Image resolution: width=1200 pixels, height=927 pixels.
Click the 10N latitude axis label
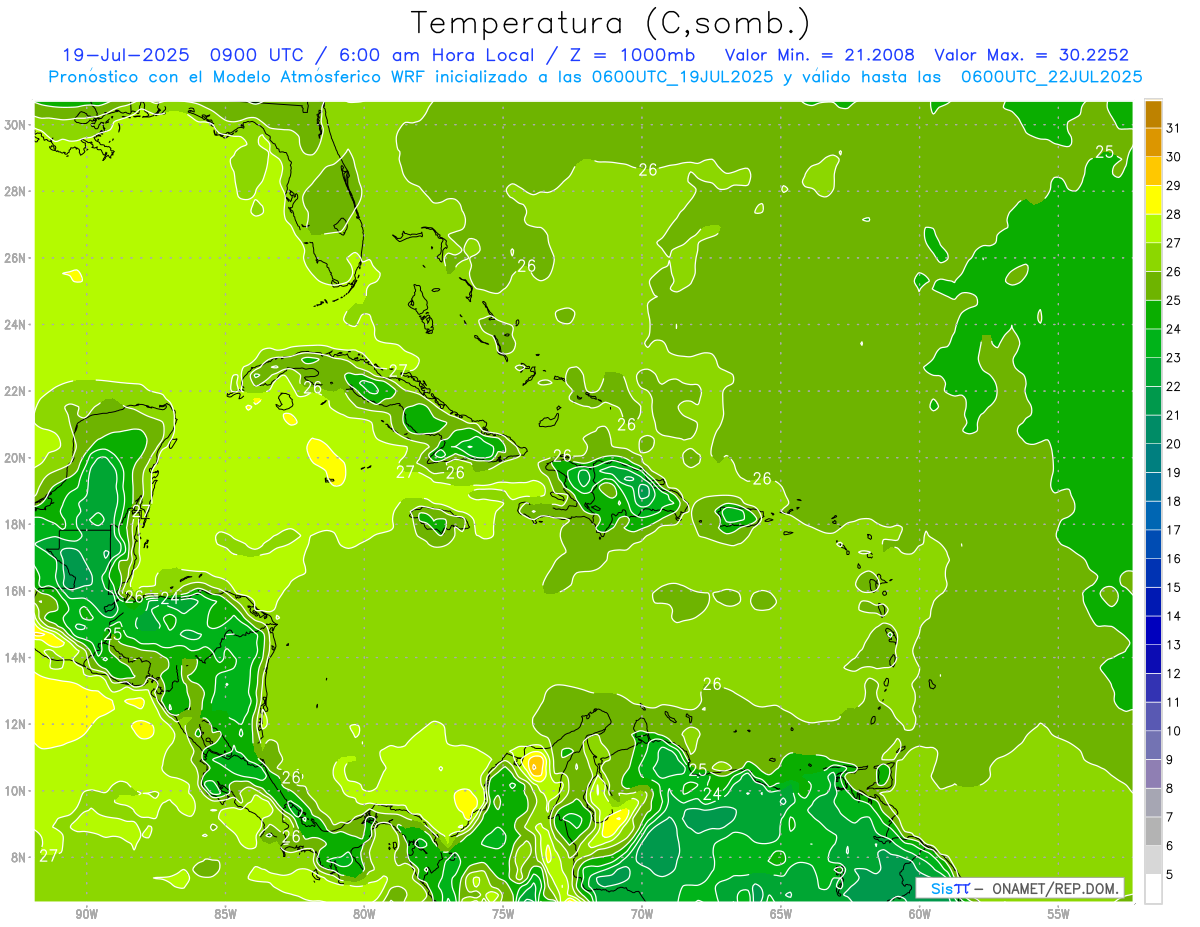16,791
